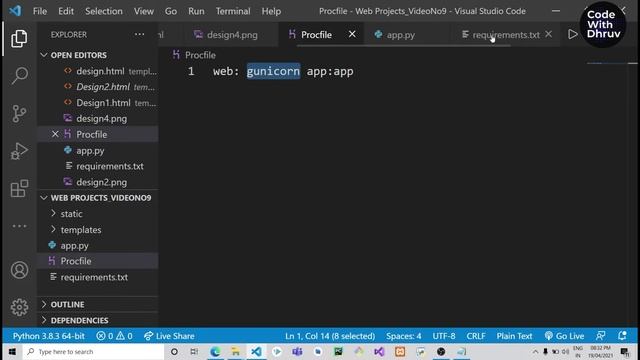The width and height of the screenshot is (640, 360).
Task: Open the Manage gear icon
Action: click(19, 307)
